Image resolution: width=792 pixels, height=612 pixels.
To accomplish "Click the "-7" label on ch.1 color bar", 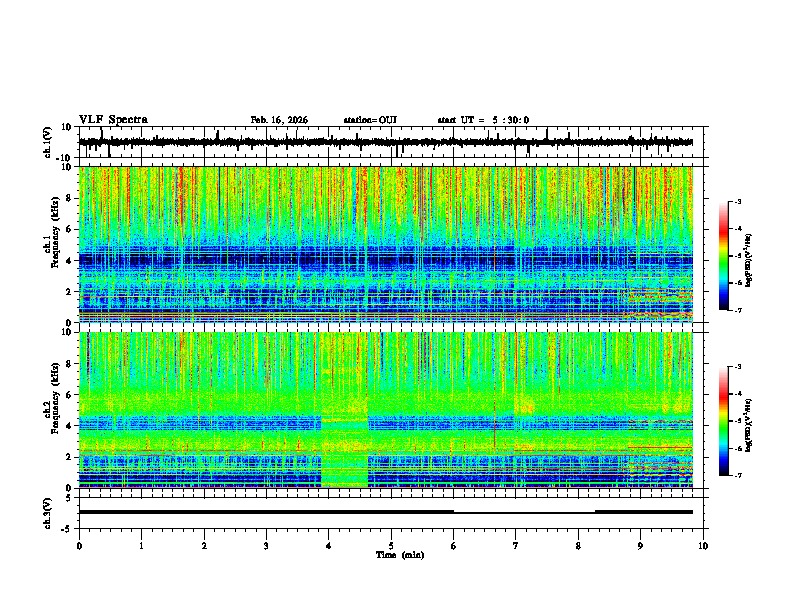I will tap(737, 310).
